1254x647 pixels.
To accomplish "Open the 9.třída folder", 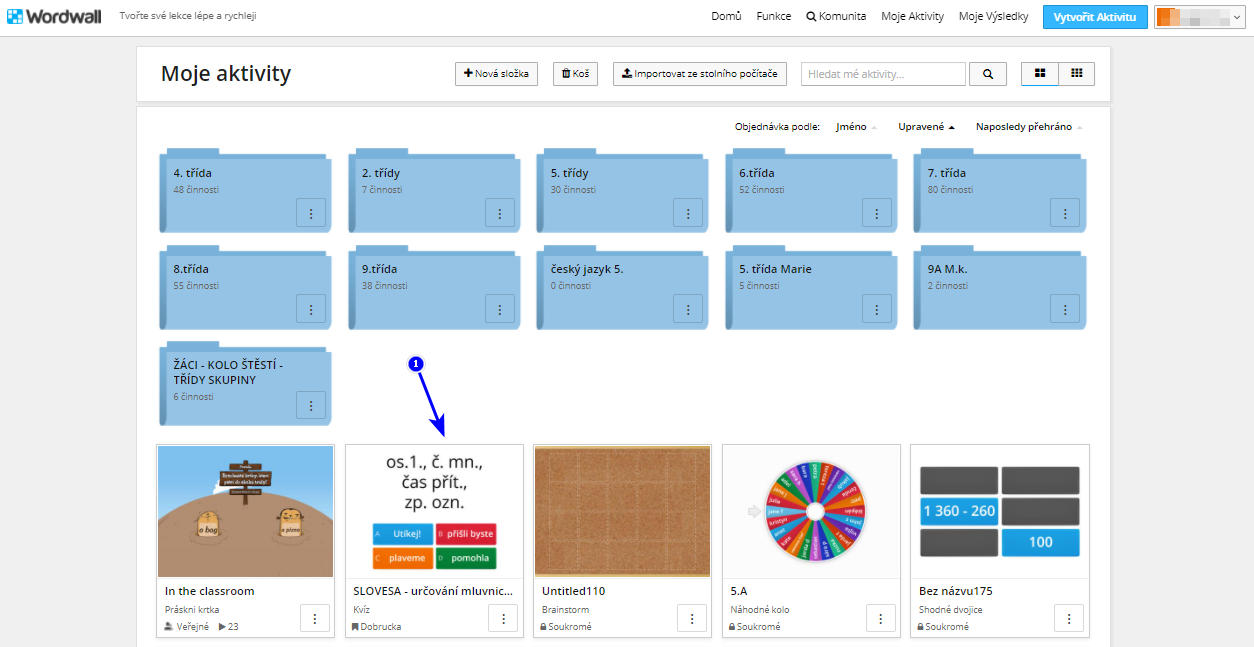I will point(435,288).
